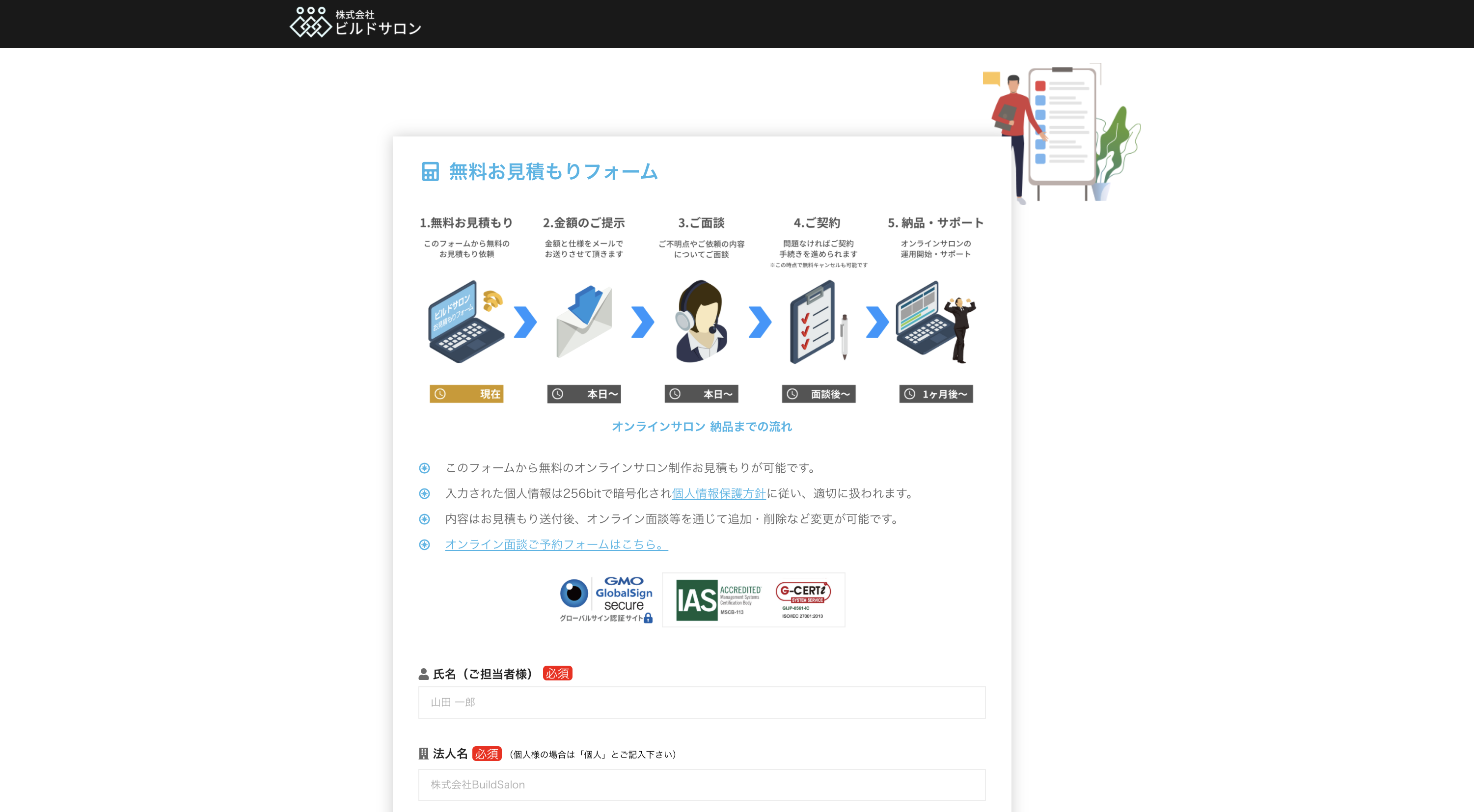This screenshot has width=1474, height=812.
Task: Click the name input showing 山田 一郎
Action: click(702, 702)
